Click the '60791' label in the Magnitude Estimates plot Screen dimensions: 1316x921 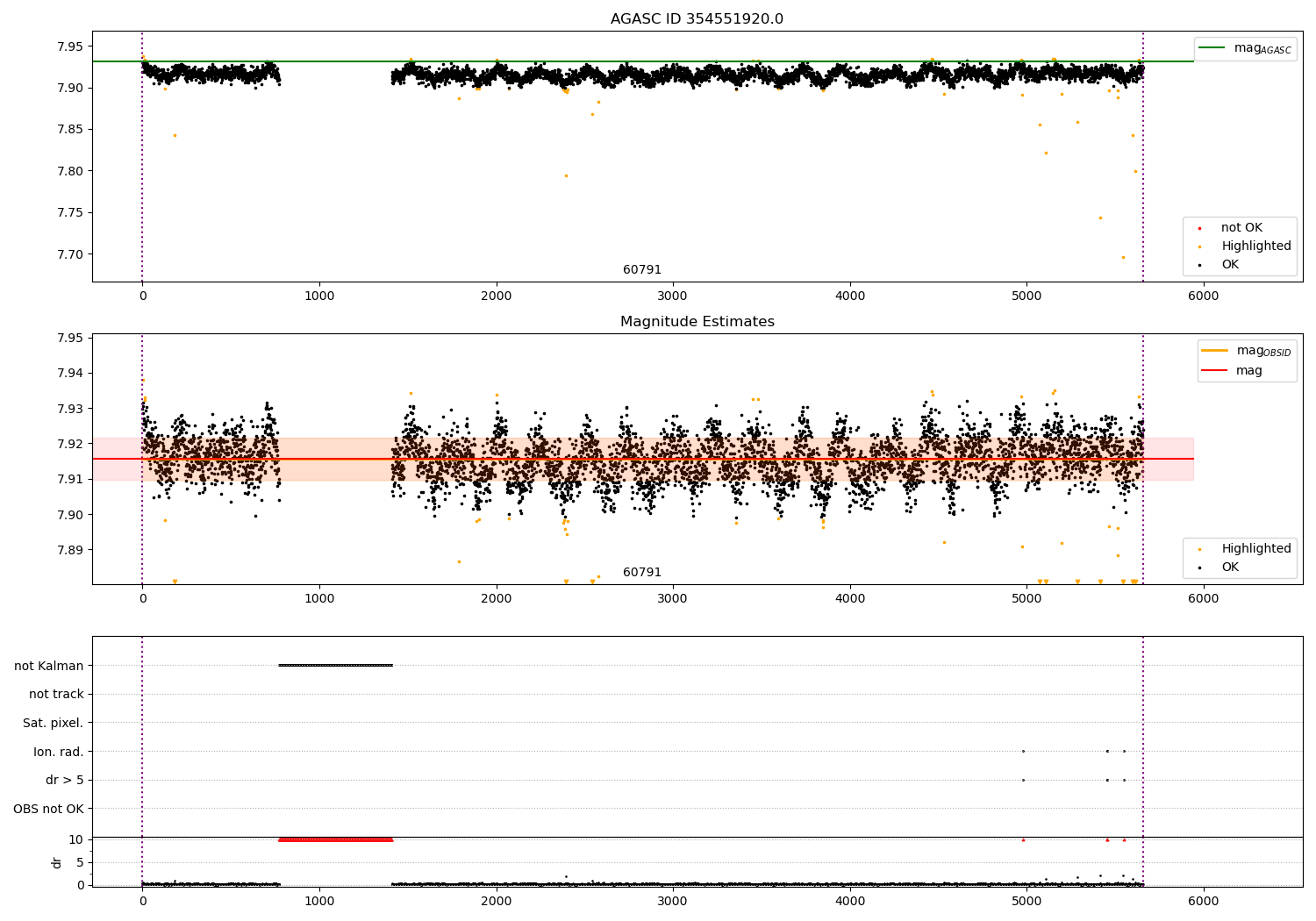click(642, 573)
